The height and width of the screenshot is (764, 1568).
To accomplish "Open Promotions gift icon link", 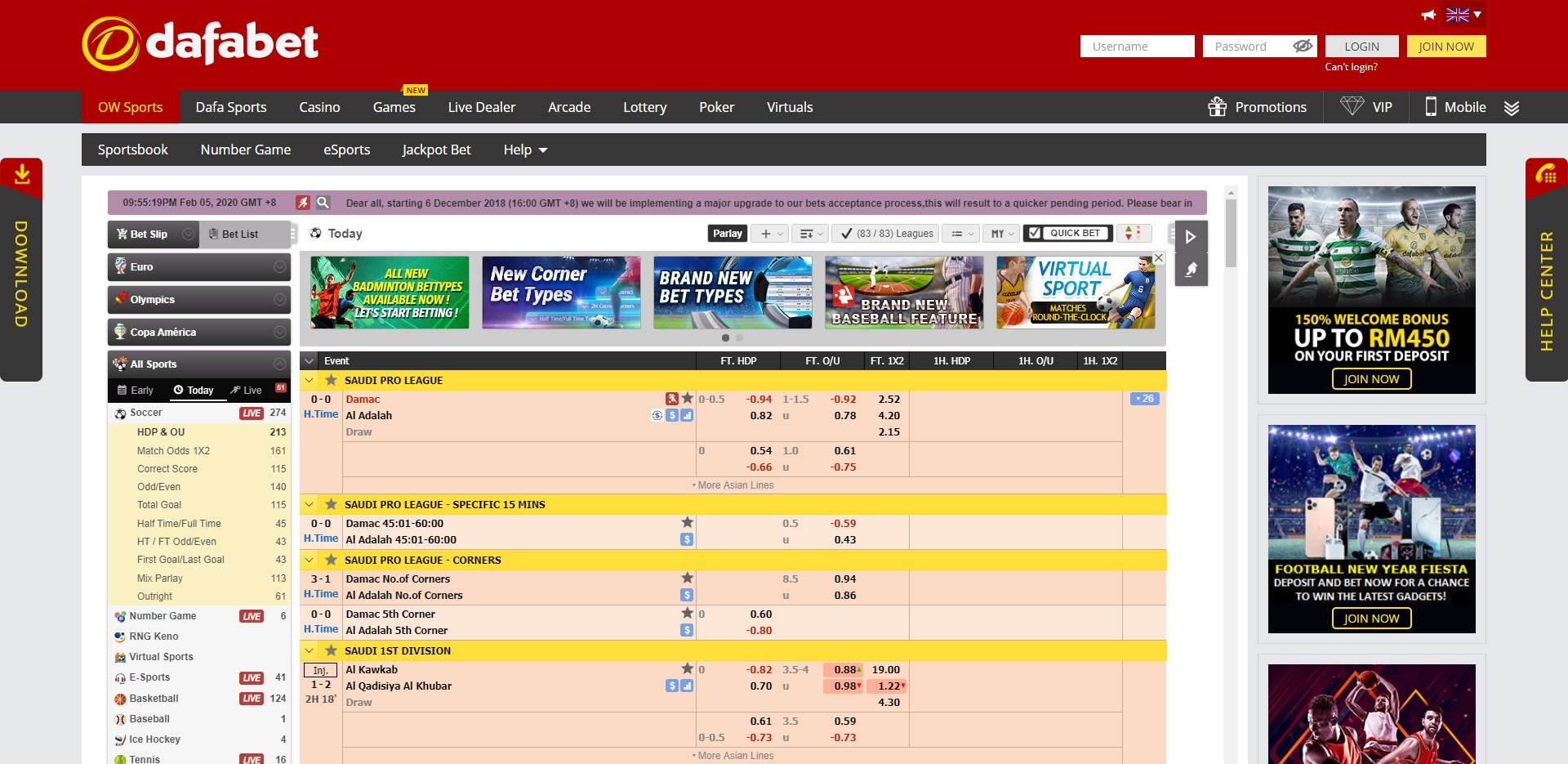I will coord(1258,107).
